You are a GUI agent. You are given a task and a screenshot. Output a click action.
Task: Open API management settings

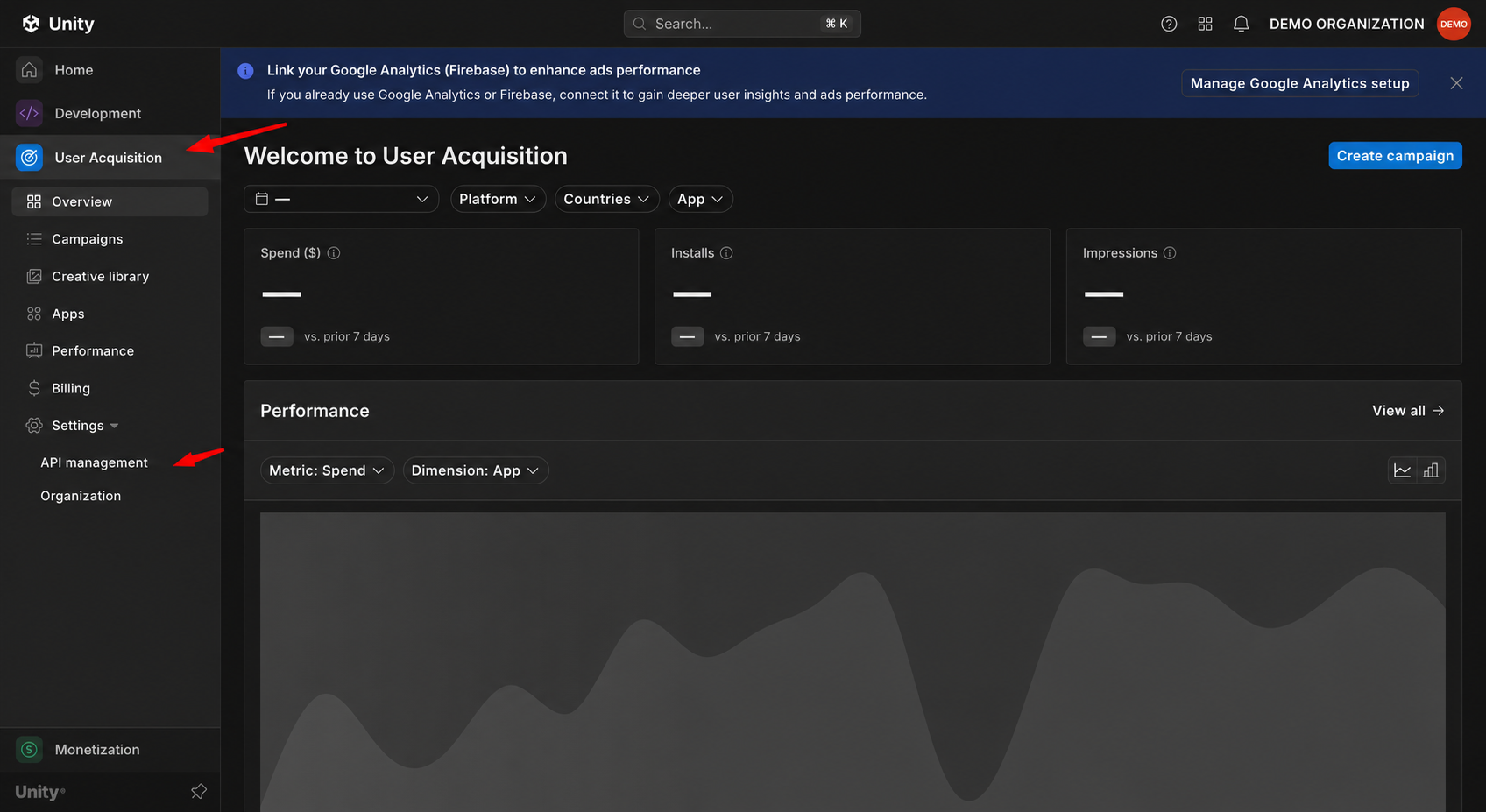click(94, 462)
